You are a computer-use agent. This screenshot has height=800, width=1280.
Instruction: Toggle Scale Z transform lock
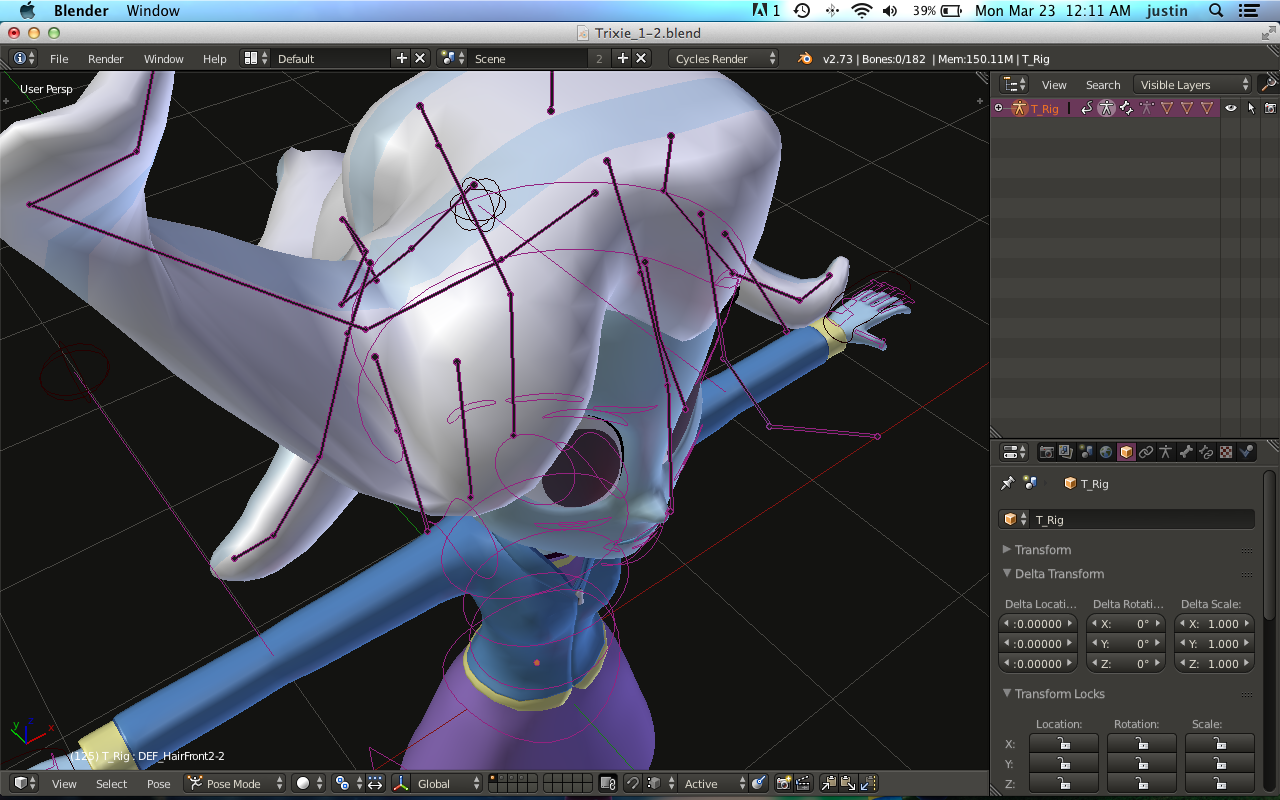1219,784
